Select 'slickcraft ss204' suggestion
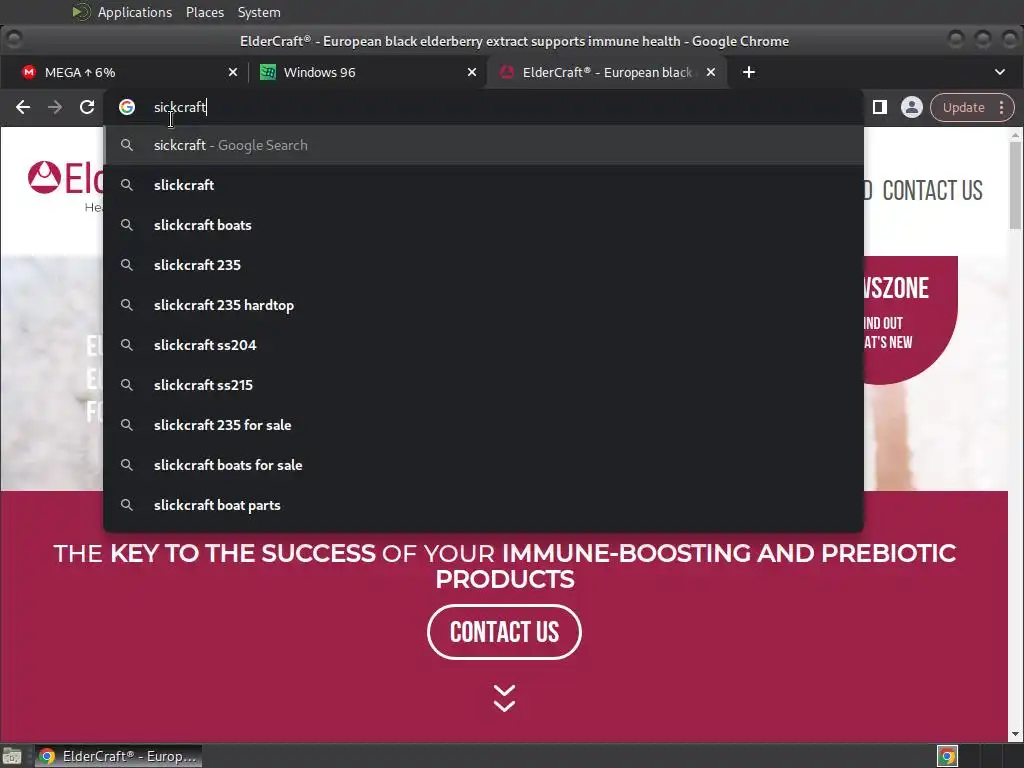1024x768 pixels. (x=483, y=345)
